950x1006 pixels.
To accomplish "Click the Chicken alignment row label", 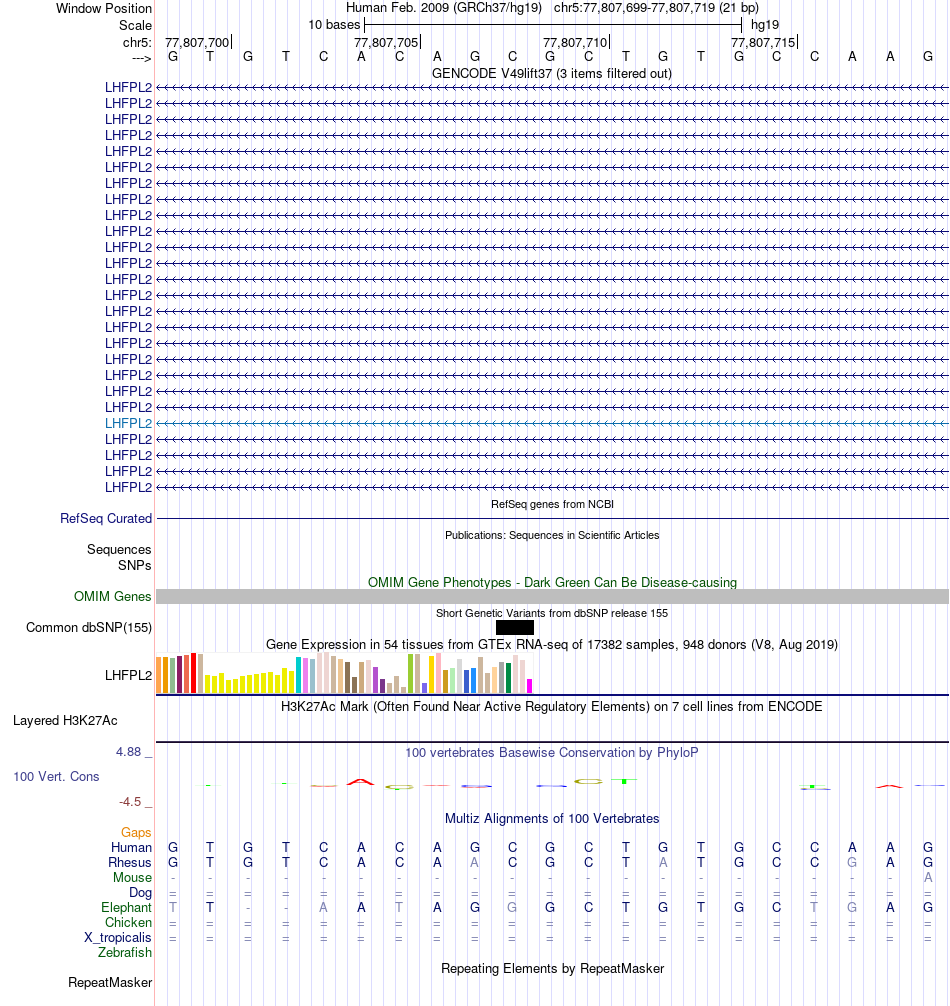I will (128, 923).
